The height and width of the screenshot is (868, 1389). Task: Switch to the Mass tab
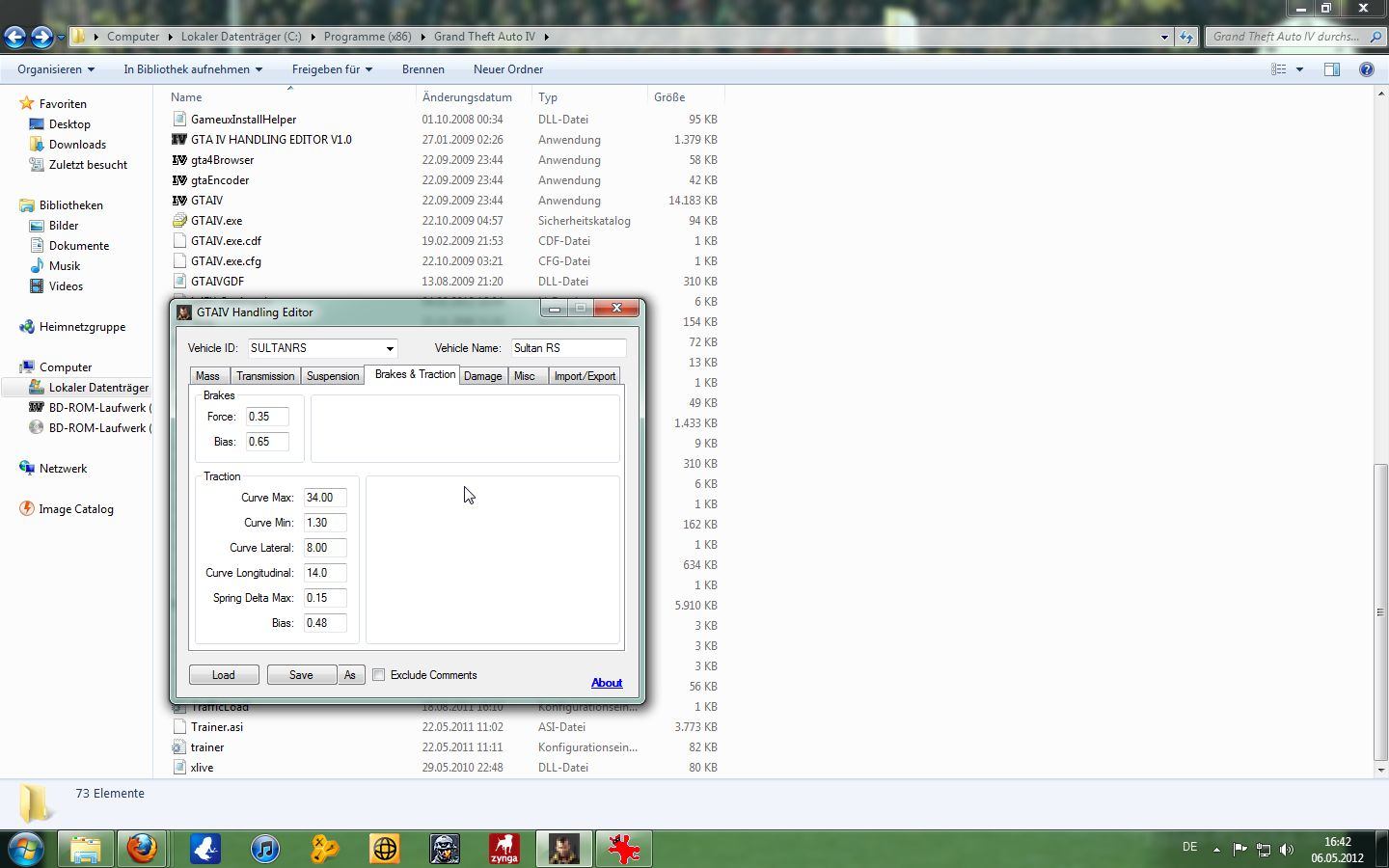pos(207,376)
